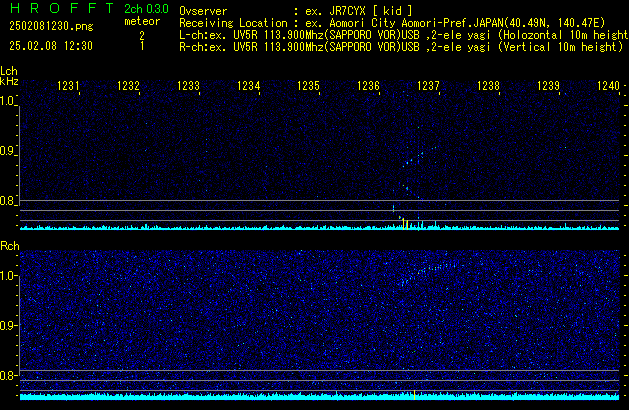Click the date 25.02.08 12:30
This screenshot has width=629, height=410.
coord(51,46)
